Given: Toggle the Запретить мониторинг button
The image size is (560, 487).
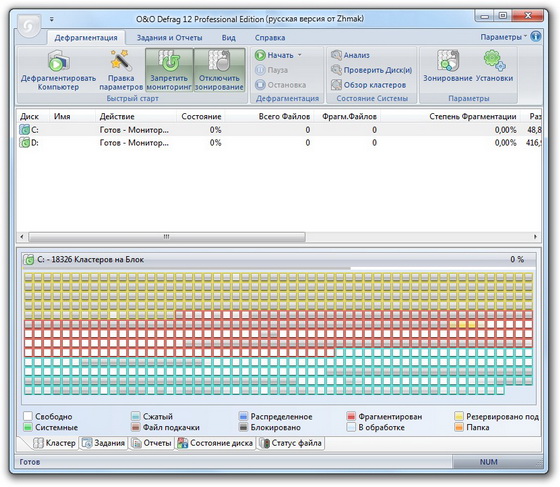Looking at the screenshot, I should click(x=169, y=70).
